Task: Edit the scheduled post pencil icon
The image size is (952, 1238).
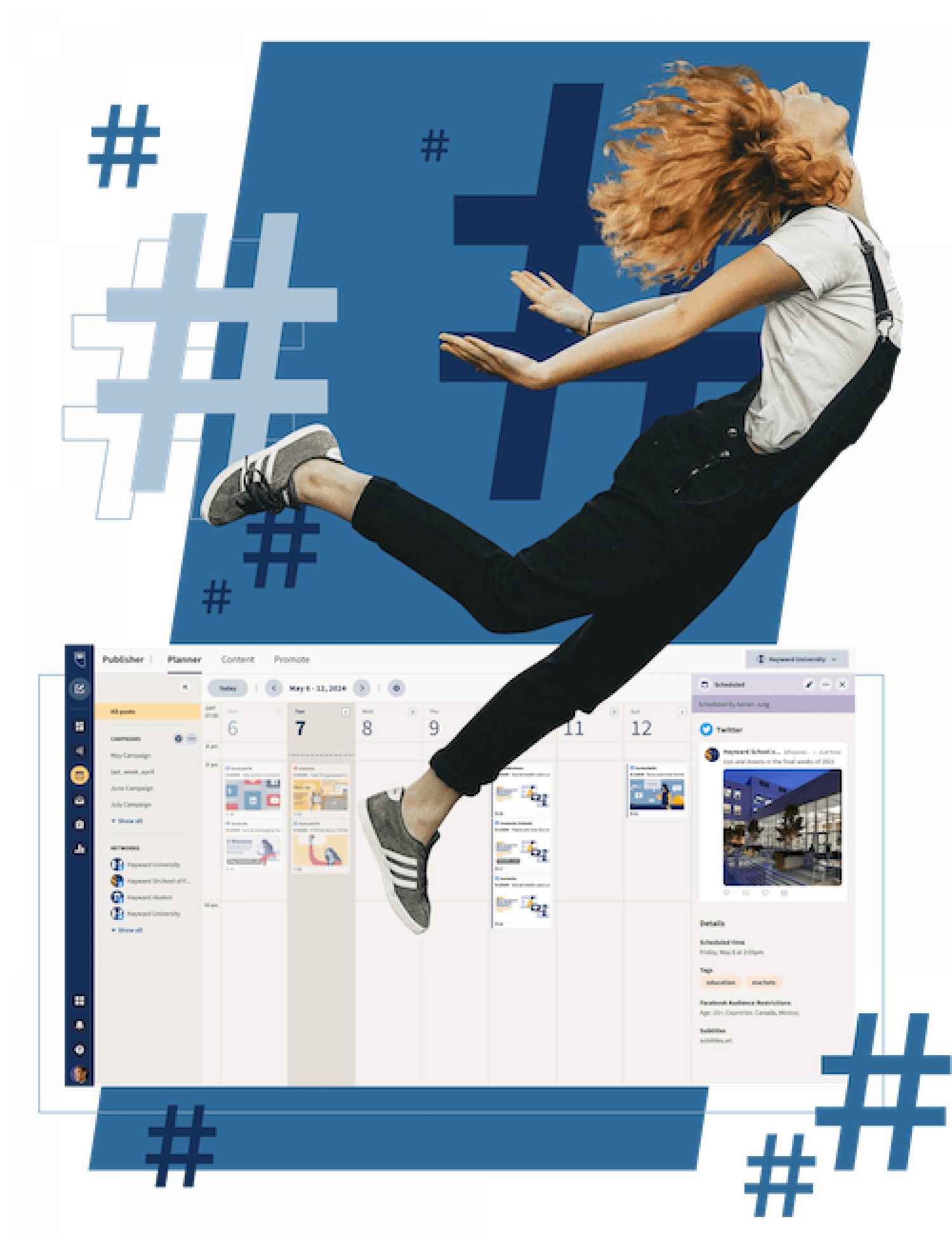Action: 809,684
